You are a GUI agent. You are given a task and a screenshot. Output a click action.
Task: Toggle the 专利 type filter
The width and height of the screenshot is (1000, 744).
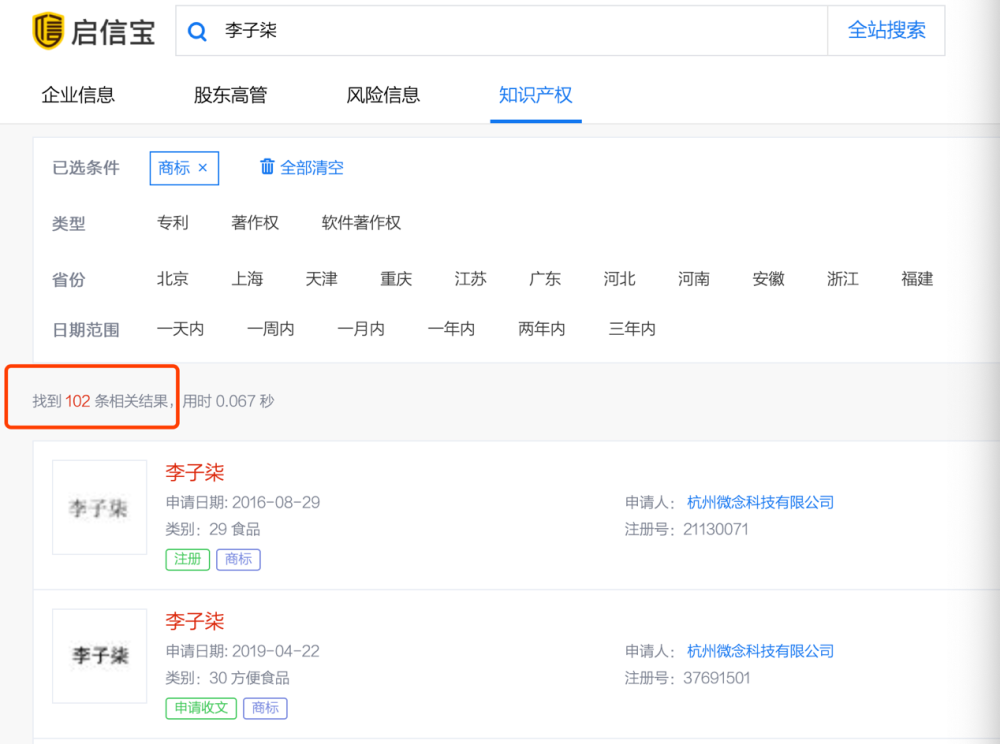[x=172, y=223]
